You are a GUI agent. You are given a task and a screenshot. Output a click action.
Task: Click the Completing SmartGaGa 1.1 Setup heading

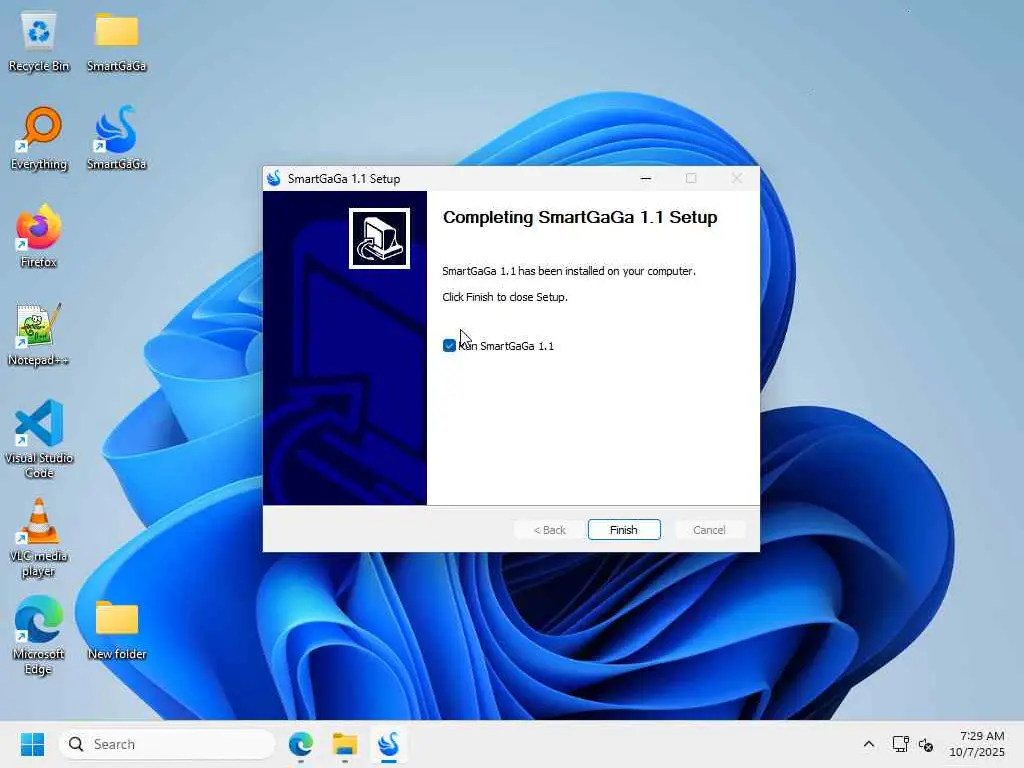coord(580,217)
